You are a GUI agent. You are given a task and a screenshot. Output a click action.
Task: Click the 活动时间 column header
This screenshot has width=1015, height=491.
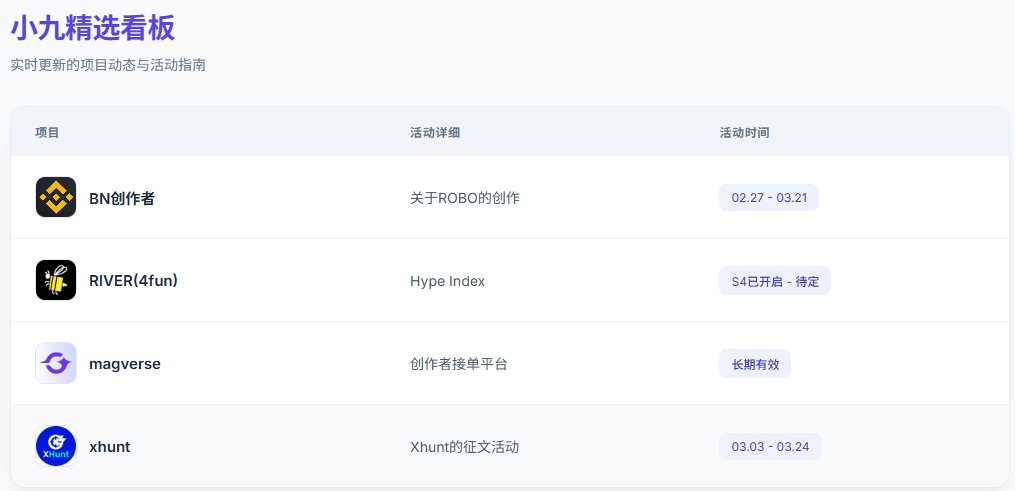[744, 132]
